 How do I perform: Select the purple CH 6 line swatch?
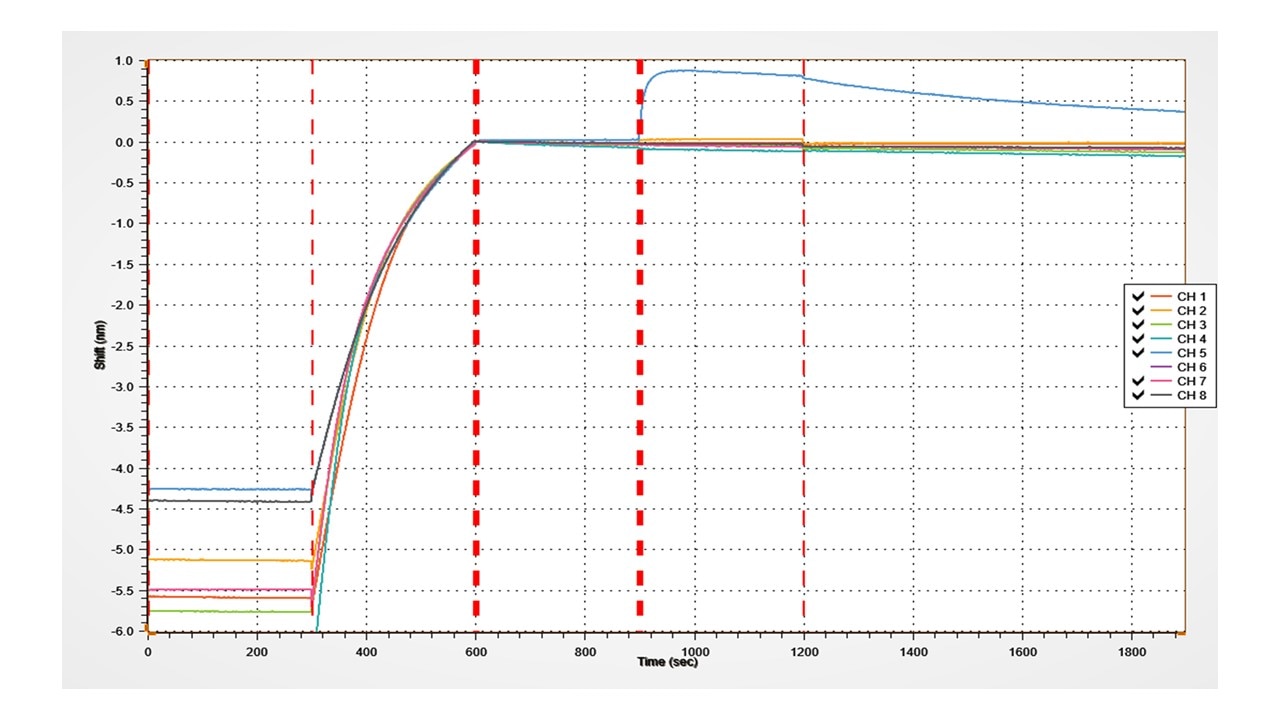coord(1160,367)
